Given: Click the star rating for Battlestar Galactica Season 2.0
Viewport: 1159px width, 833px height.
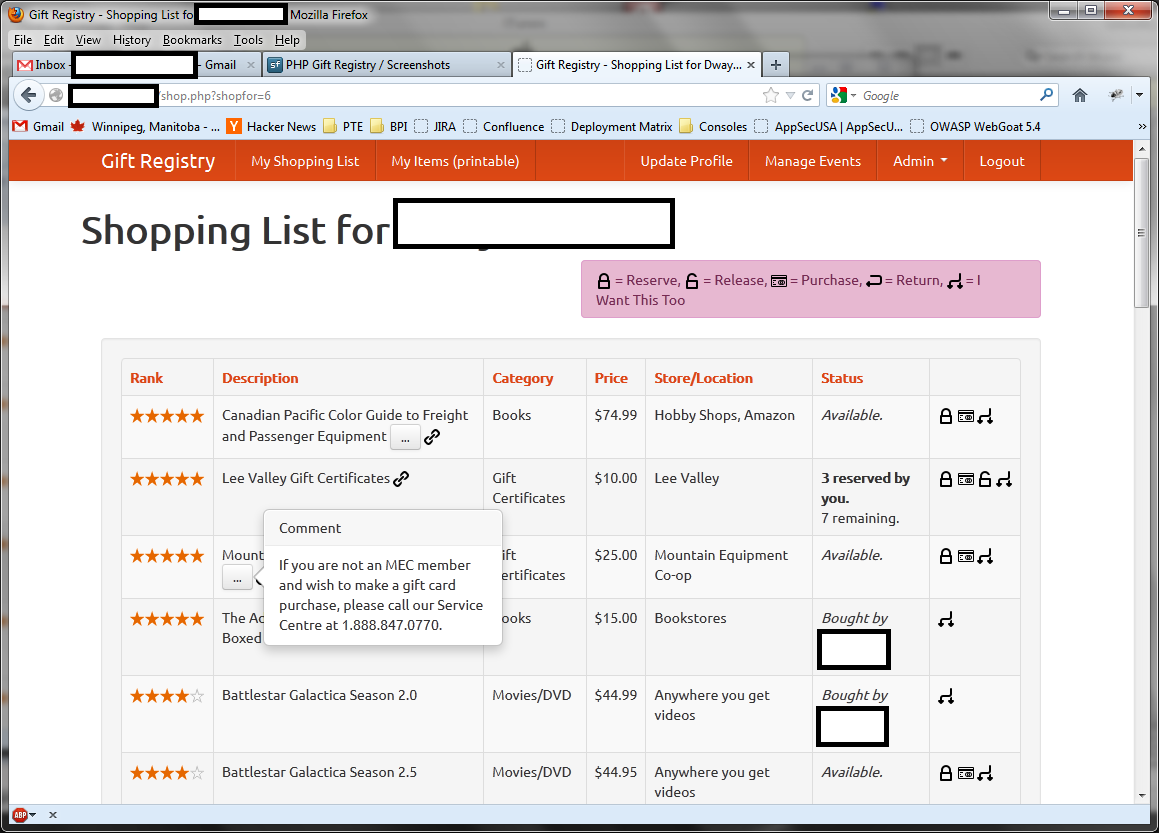Looking at the screenshot, I should 167,695.
